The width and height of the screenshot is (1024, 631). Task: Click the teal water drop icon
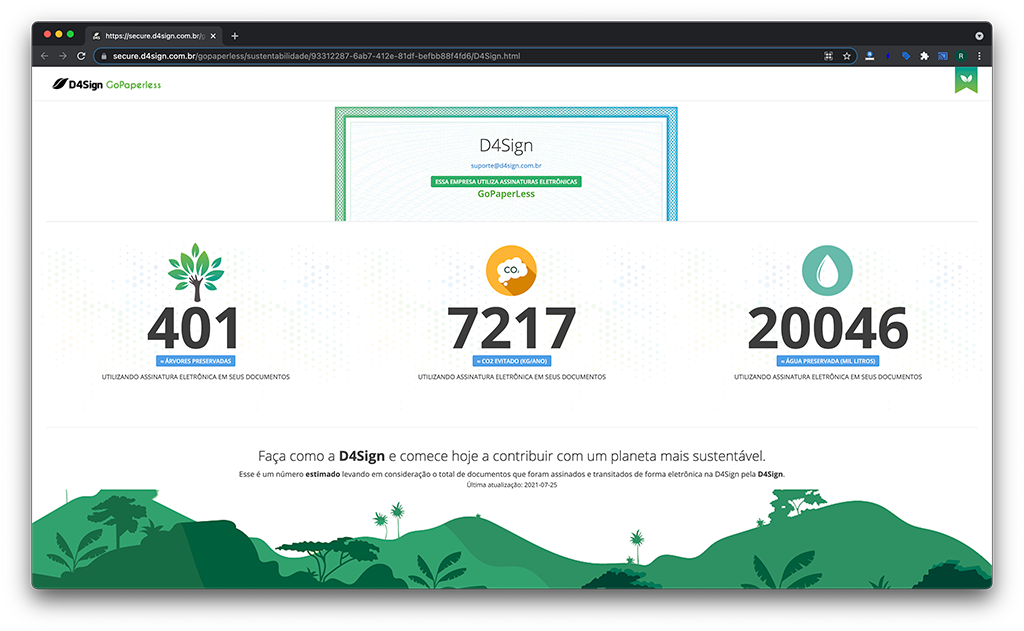[x=827, y=270]
